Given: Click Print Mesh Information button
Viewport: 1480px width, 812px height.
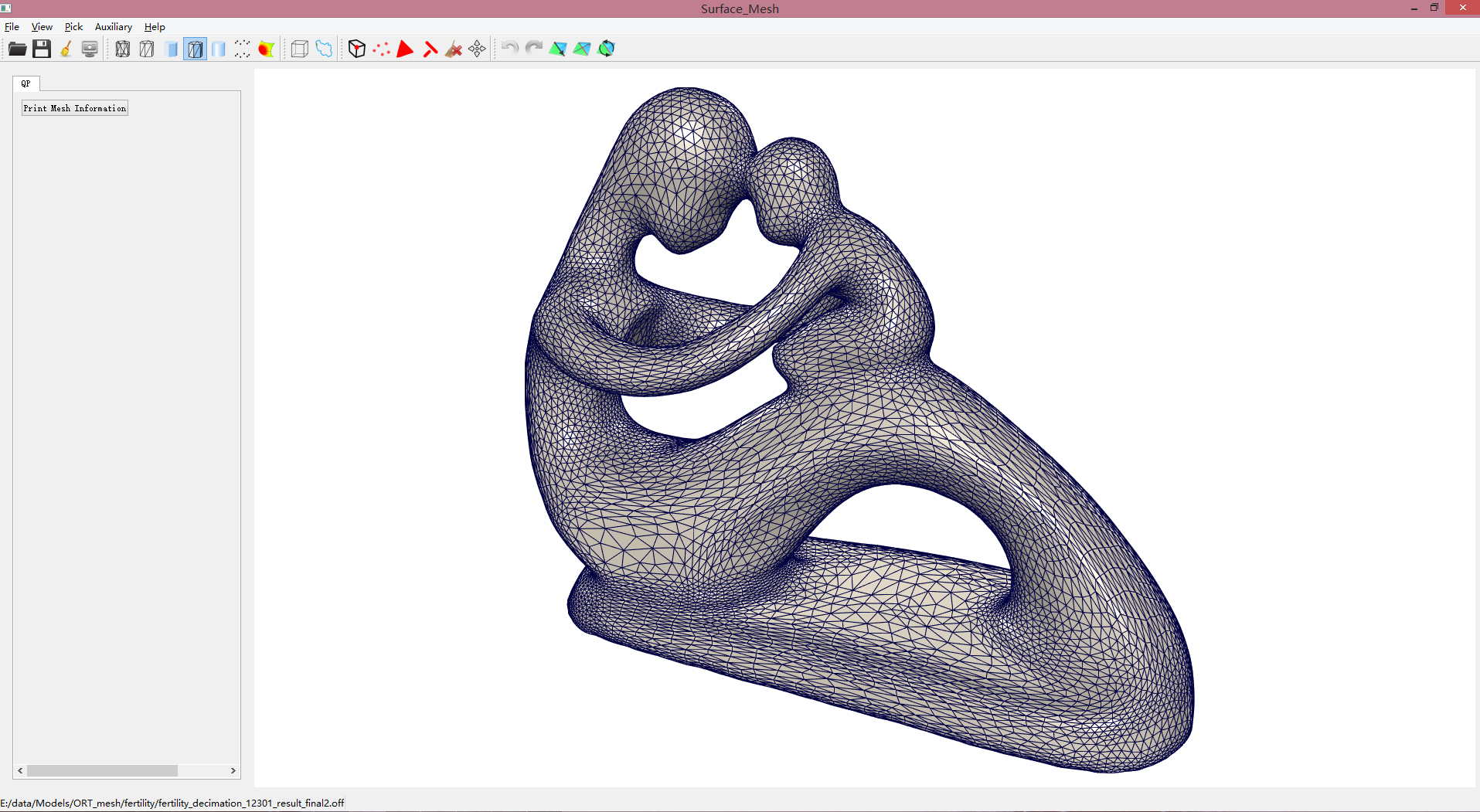Looking at the screenshot, I should tap(75, 108).
